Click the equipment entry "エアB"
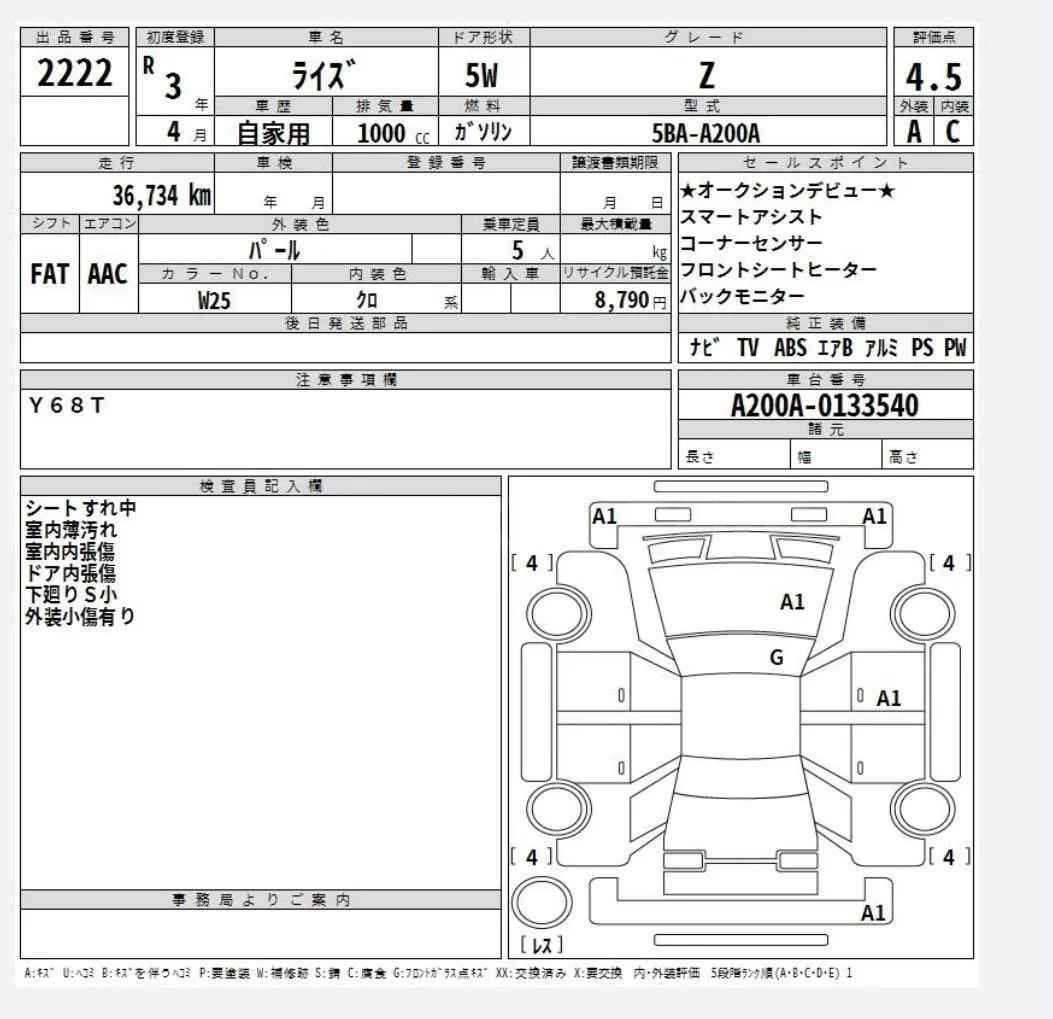1053x1019 pixels. point(835,347)
